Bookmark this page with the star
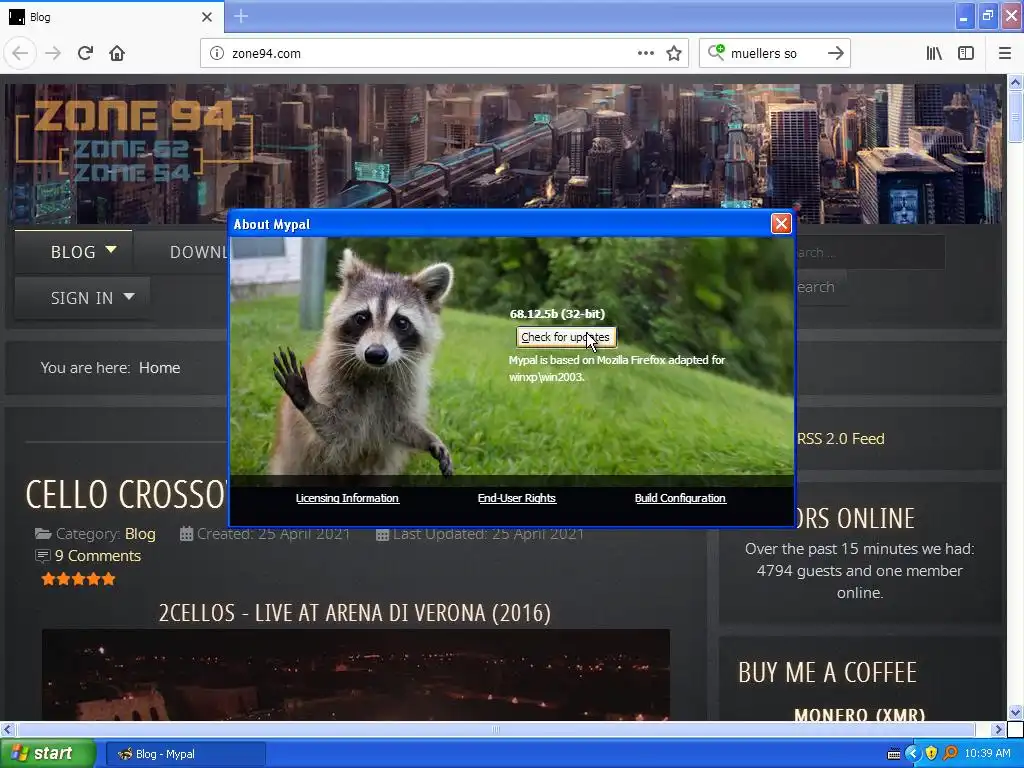1024x768 pixels. pos(674,54)
